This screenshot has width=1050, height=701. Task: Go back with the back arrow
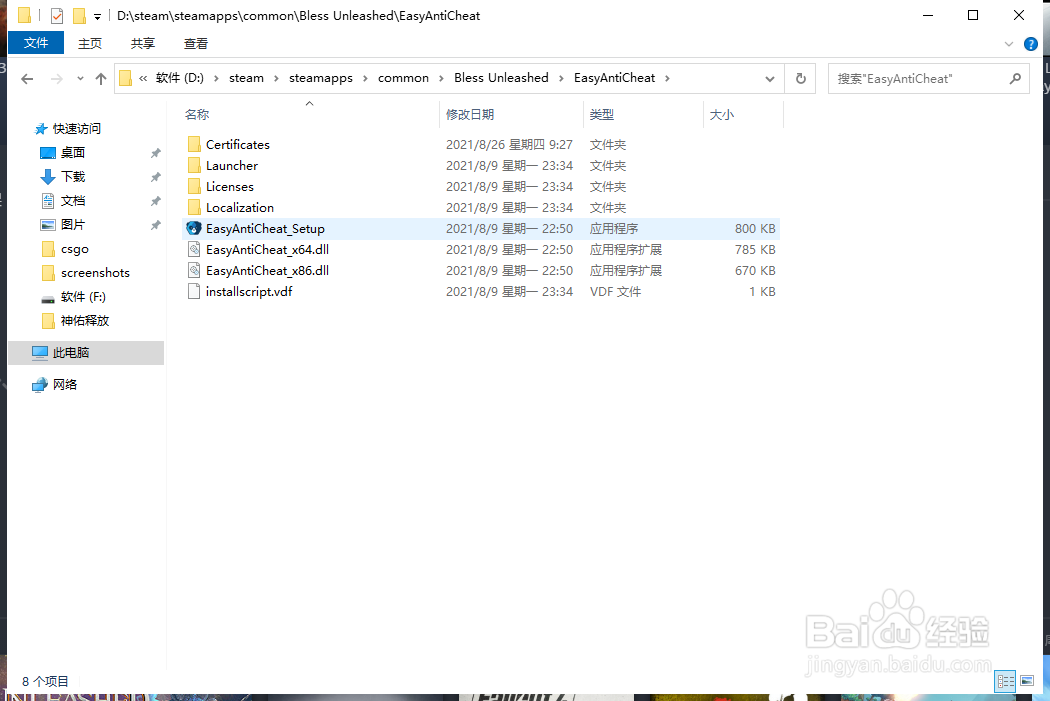(27, 79)
